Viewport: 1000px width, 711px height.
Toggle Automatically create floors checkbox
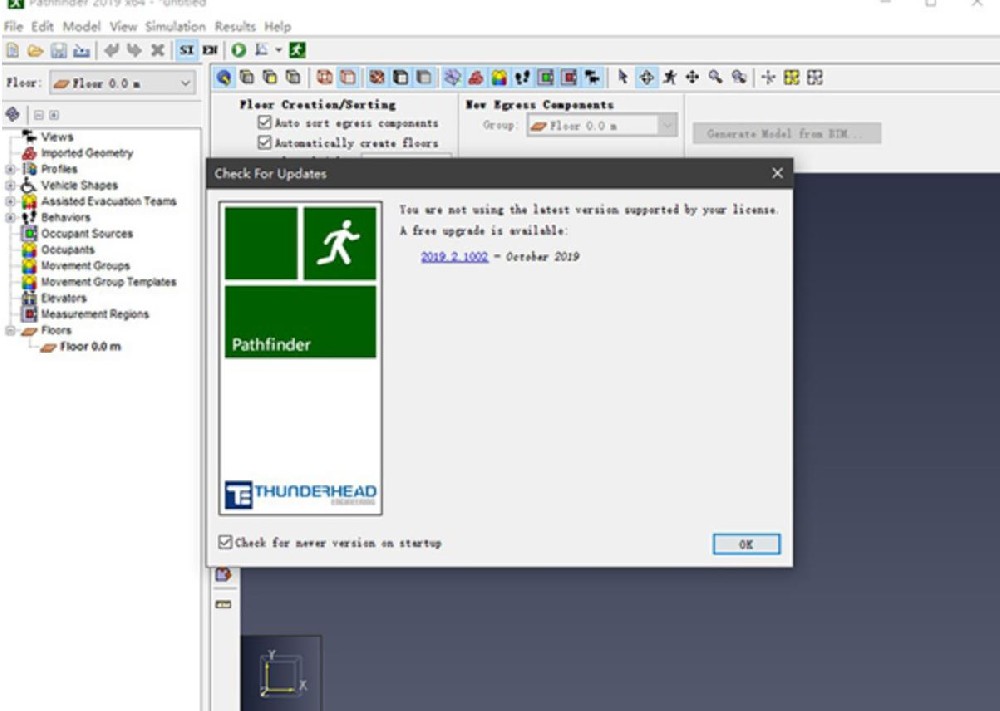(265, 142)
